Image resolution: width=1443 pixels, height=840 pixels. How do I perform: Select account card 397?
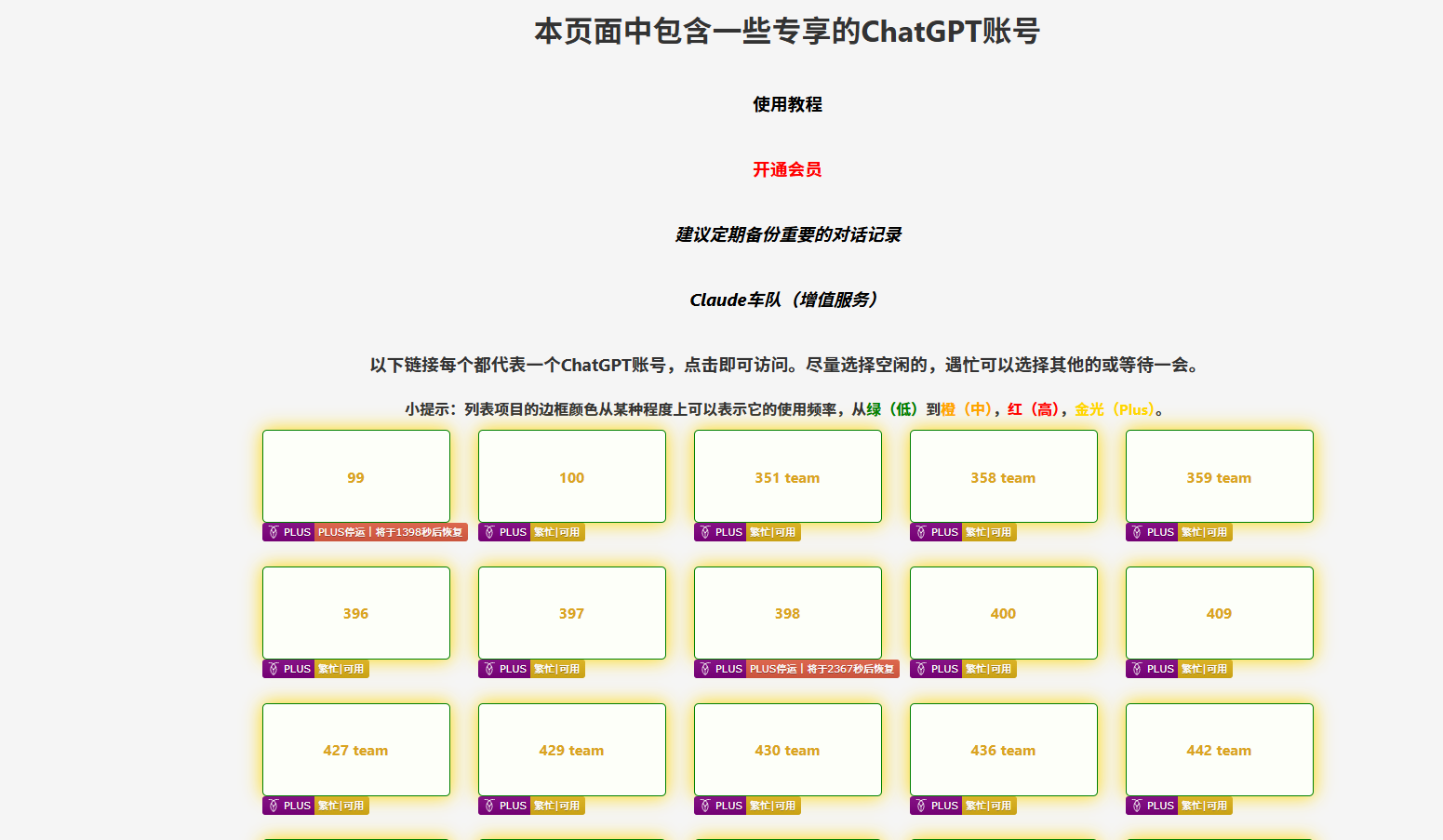pos(572,613)
